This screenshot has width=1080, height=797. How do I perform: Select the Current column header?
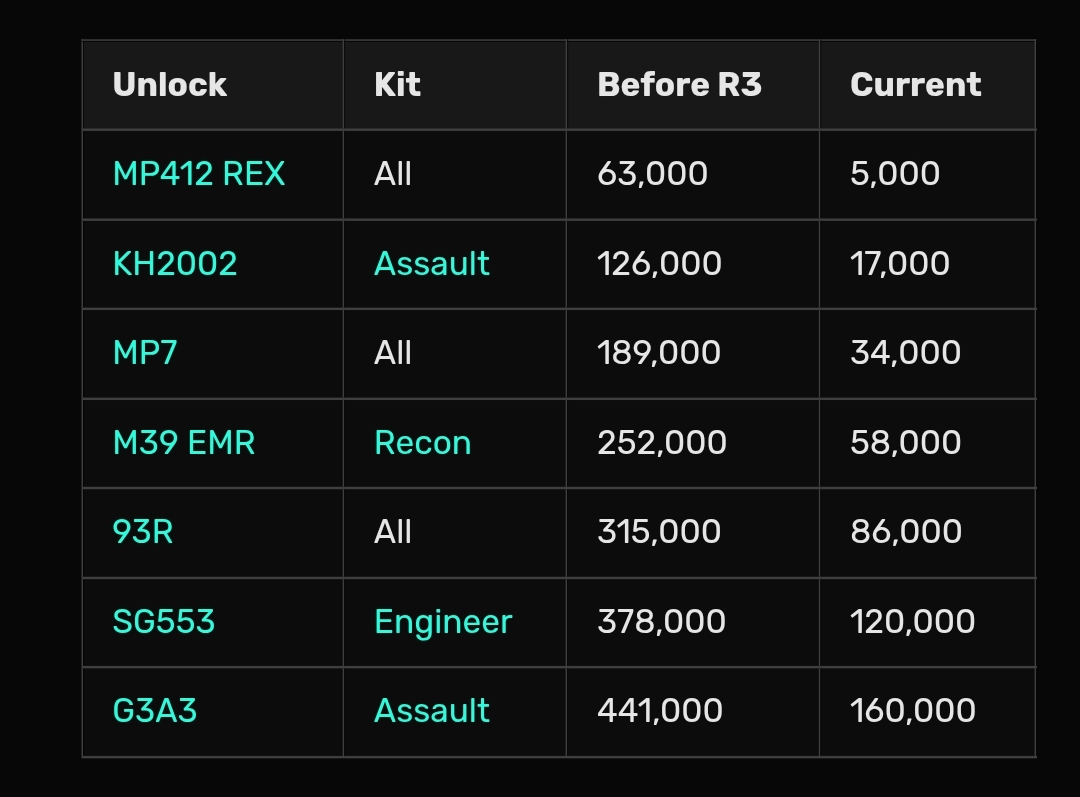coord(927,85)
